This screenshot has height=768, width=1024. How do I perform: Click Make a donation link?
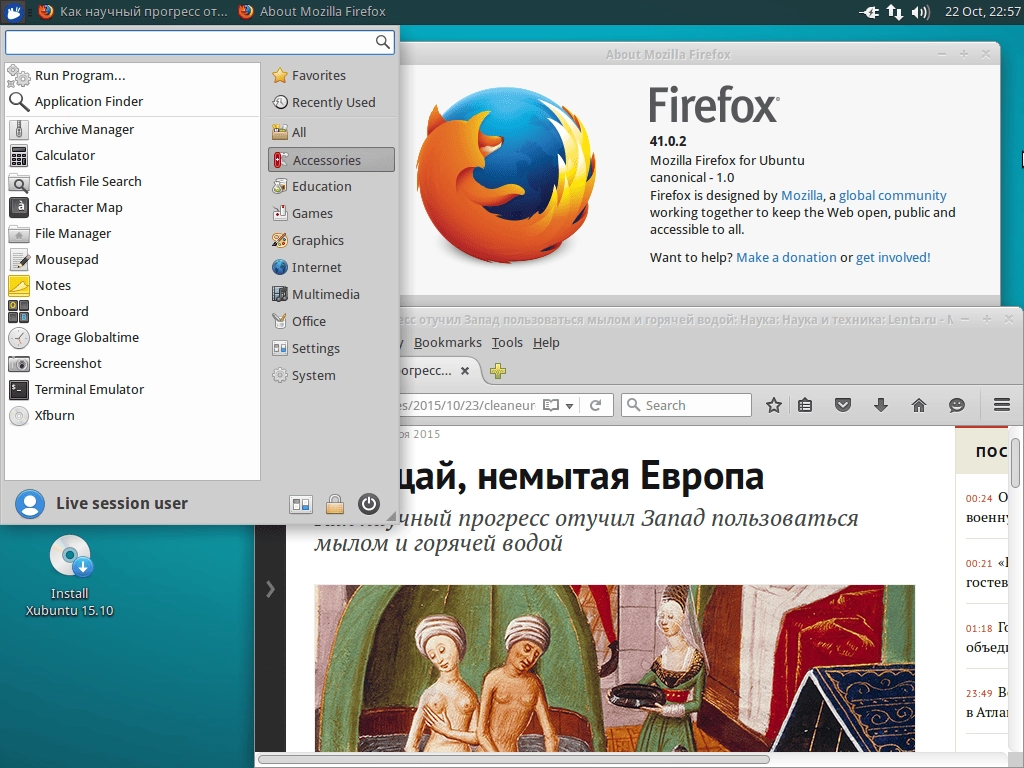point(786,258)
